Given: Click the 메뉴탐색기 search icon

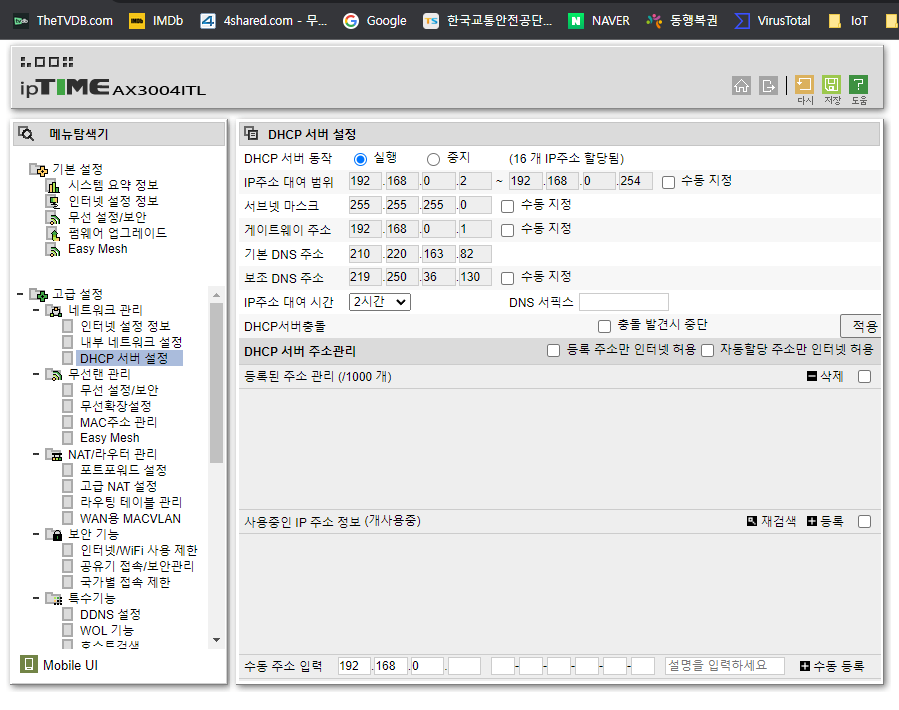Looking at the screenshot, I should [x=26, y=134].
